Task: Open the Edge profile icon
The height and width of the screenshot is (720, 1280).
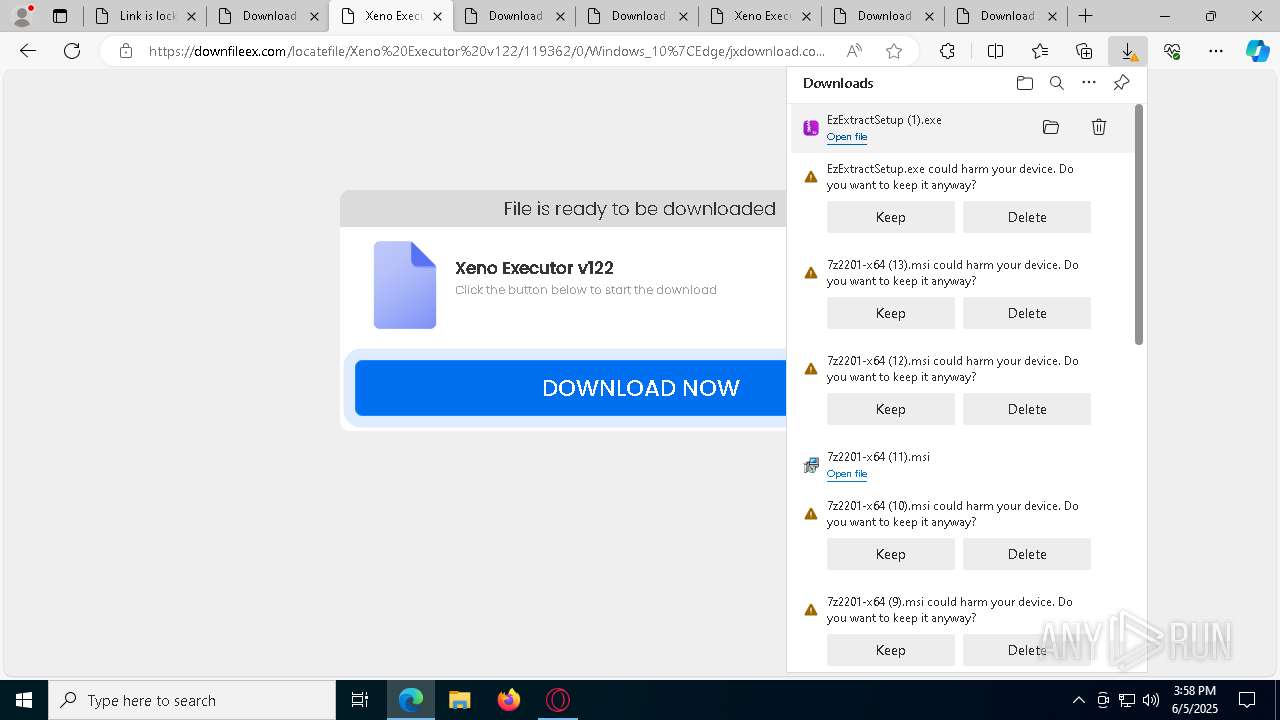Action: (22, 15)
